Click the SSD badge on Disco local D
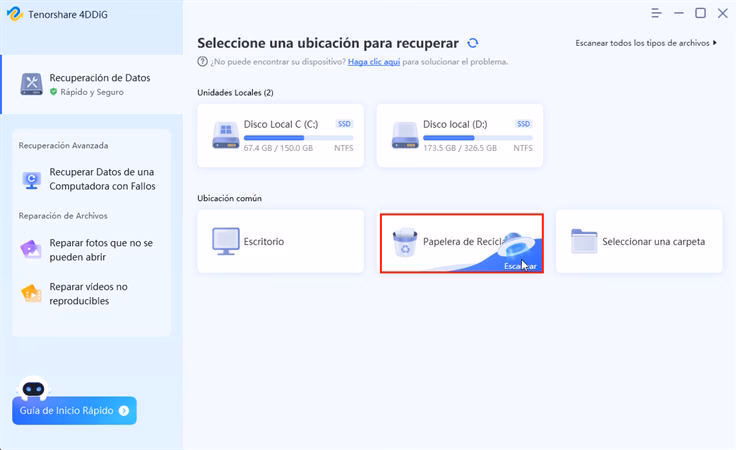The width and height of the screenshot is (736, 450). (x=524, y=124)
